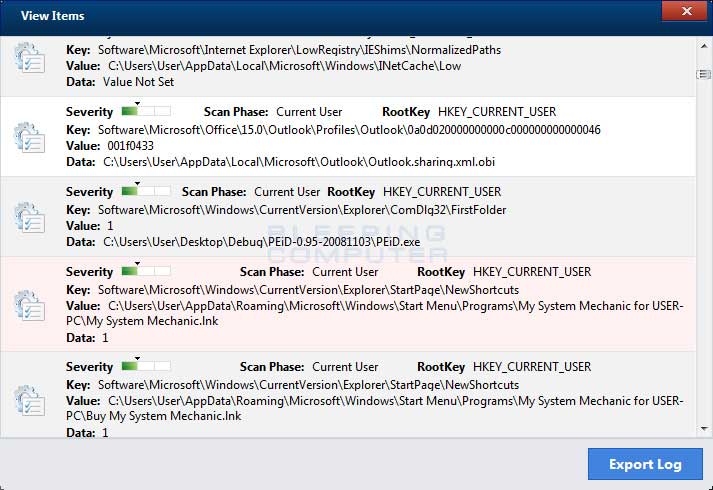Click severity meter of Buy My System Mechanic.lnk entry

pos(146,366)
